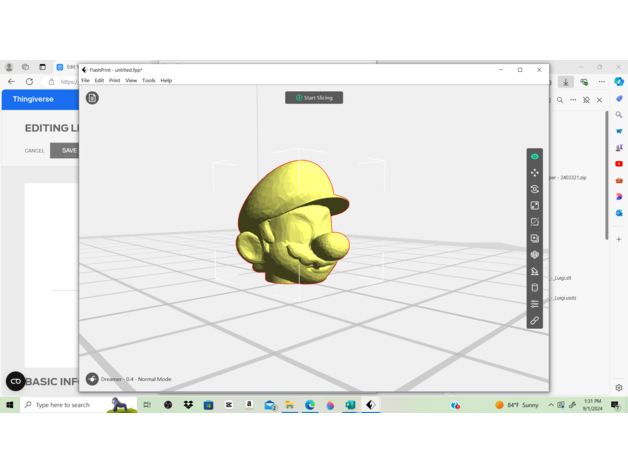Click the Start Slicing button
Viewport: 628px width, 472px height.
point(314,98)
